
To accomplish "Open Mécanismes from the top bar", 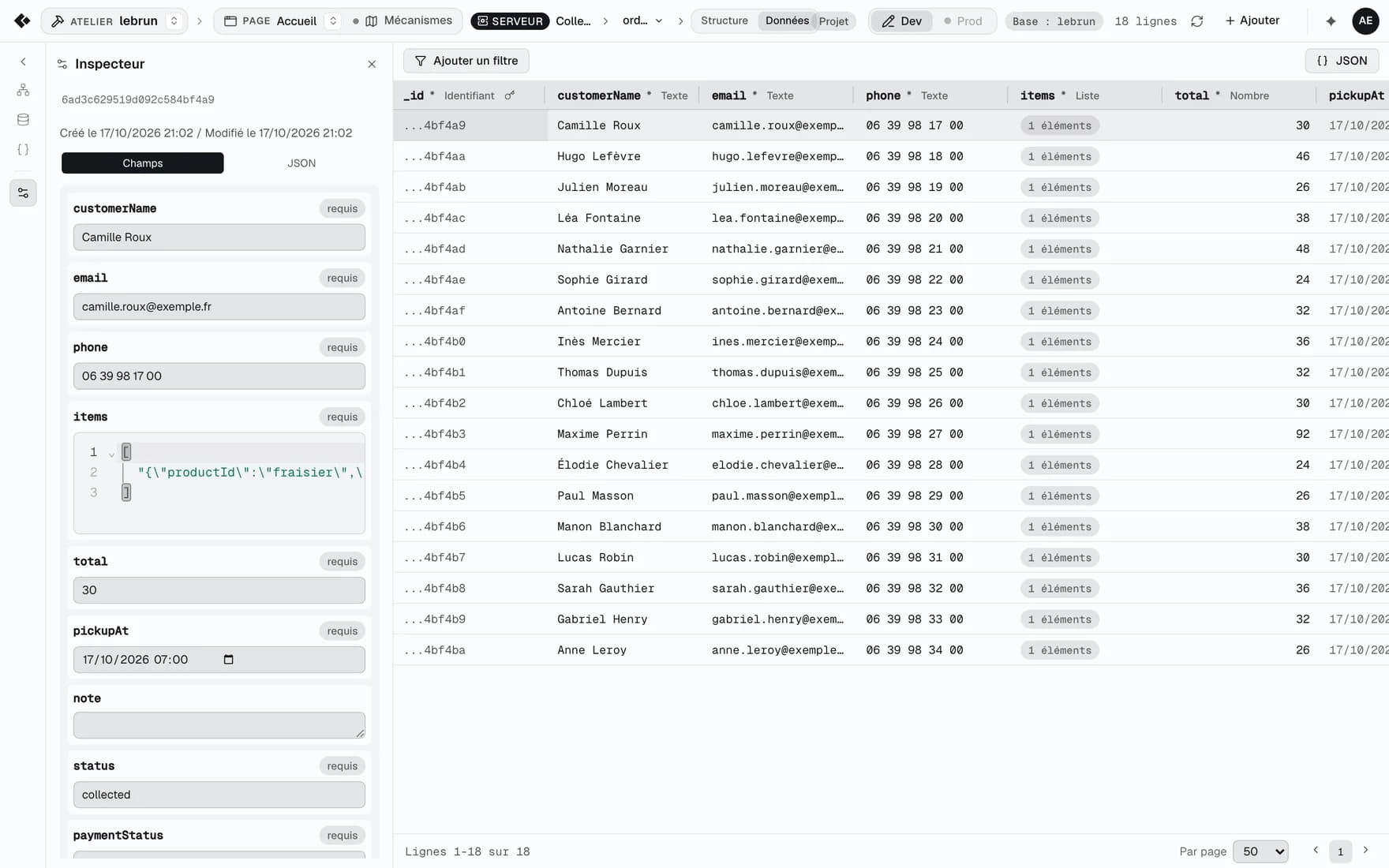I will tap(409, 21).
